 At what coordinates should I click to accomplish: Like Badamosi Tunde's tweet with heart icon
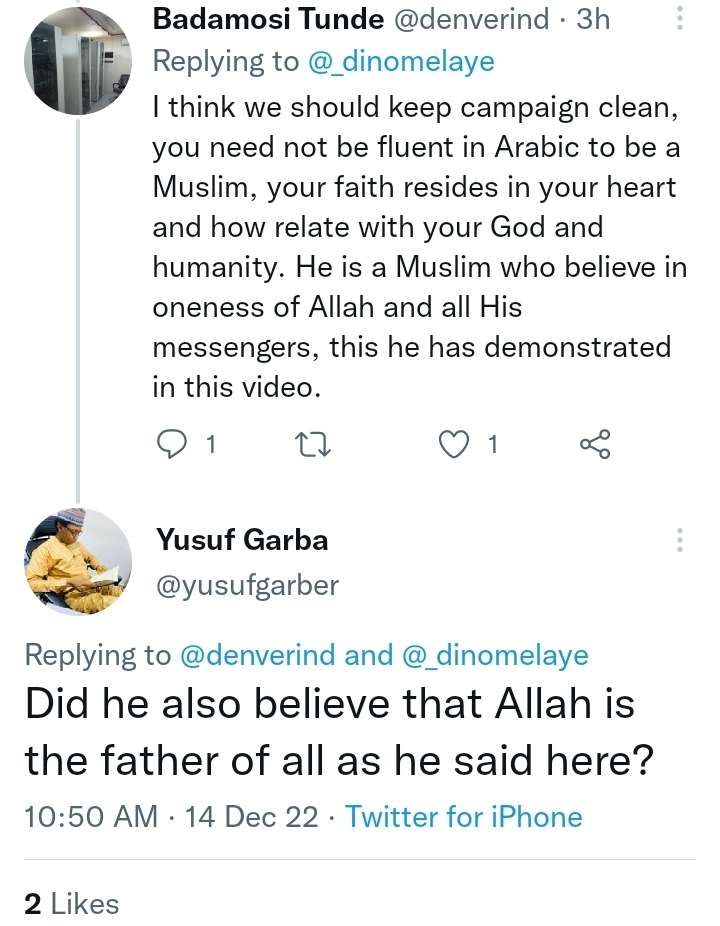point(456,444)
